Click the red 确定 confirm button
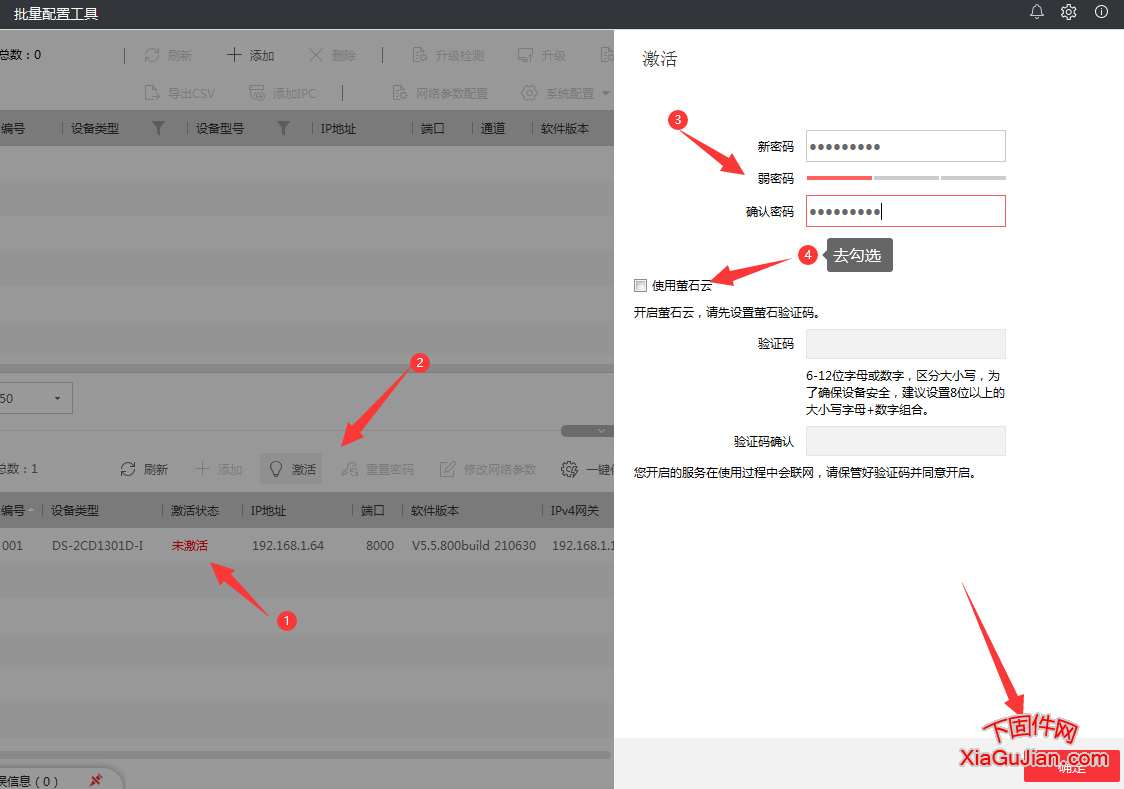 [1072, 767]
